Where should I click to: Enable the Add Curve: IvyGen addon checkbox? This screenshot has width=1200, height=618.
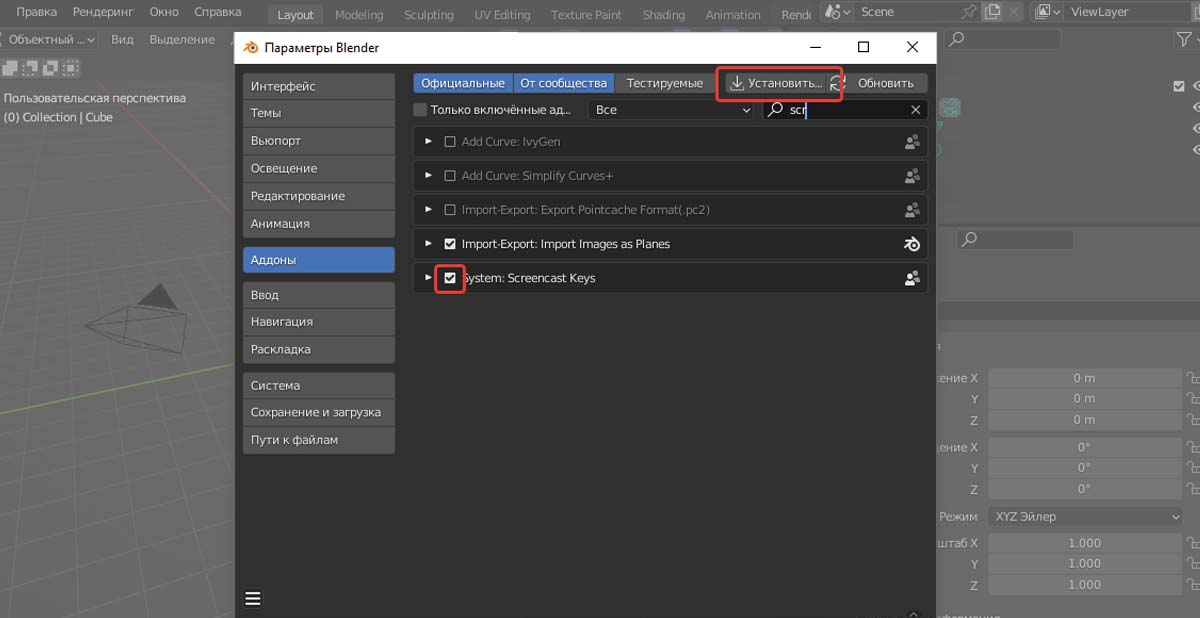tap(450, 142)
